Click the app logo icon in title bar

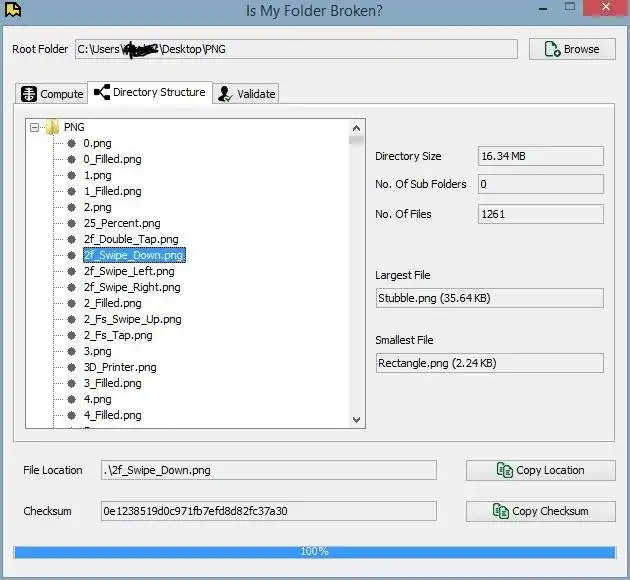coord(12,10)
